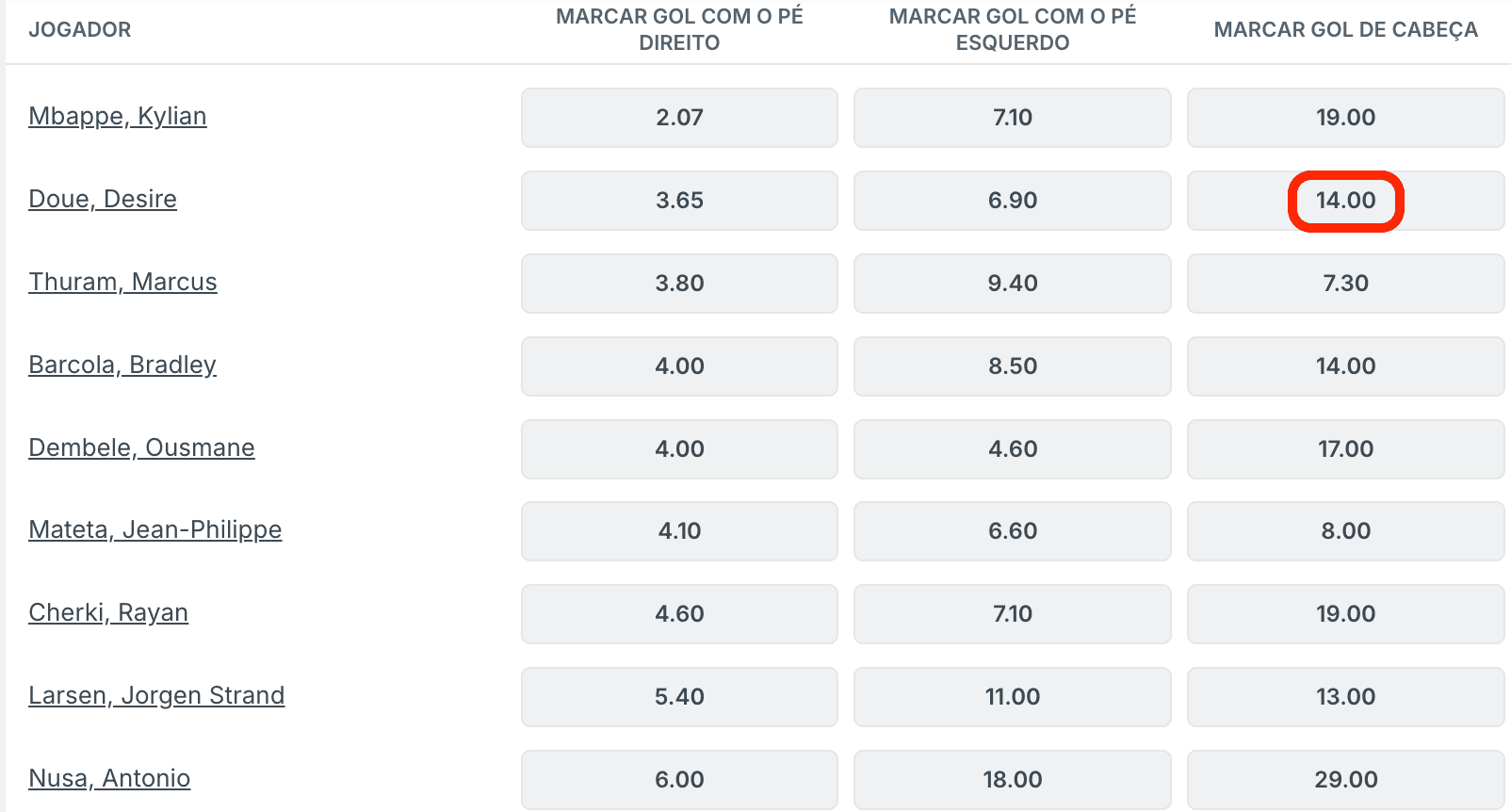Open Cherki, Rayan player link

click(x=108, y=613)
